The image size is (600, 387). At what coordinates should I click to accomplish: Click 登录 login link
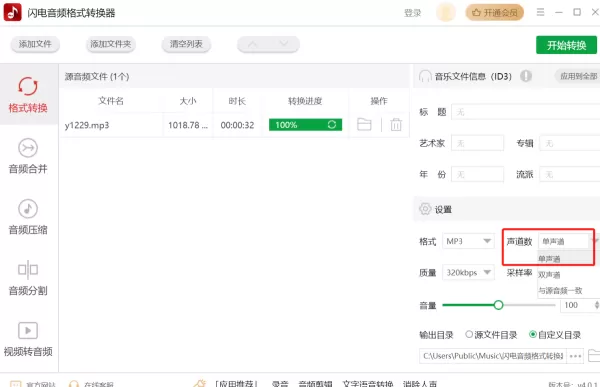coord(412,13)
